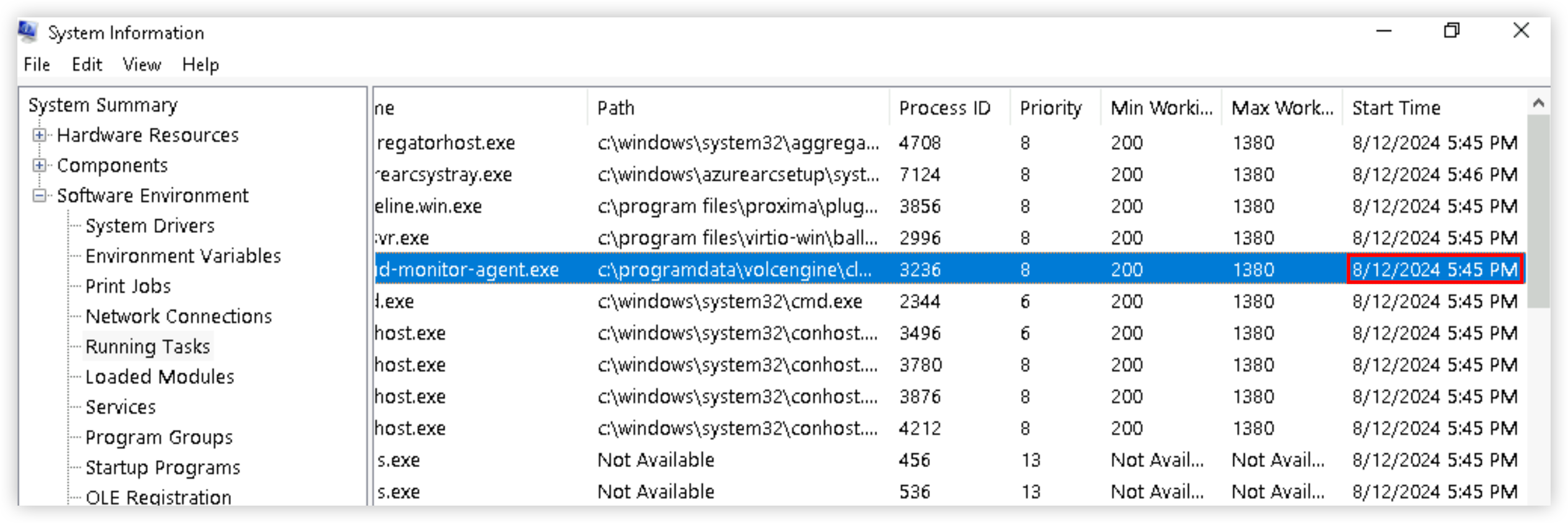Sort by the Start Time column header
The width and height of the screenshot is (1568, 523).
1396,108
